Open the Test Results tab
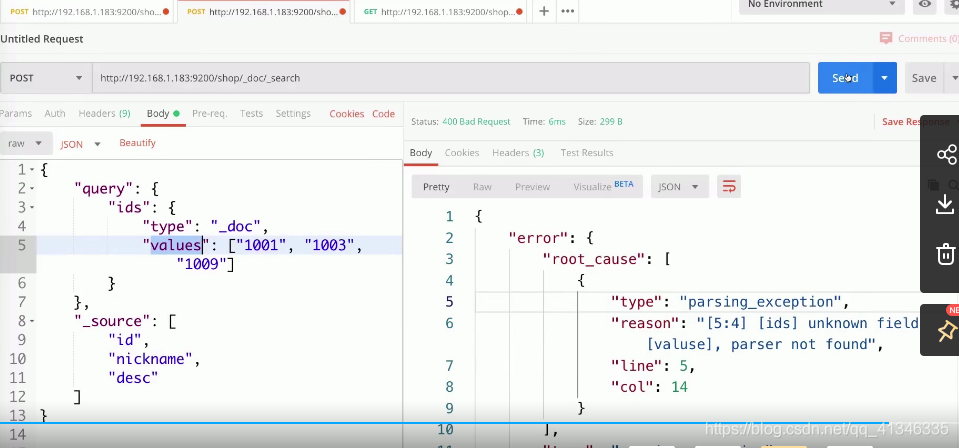 pos(587,152)
